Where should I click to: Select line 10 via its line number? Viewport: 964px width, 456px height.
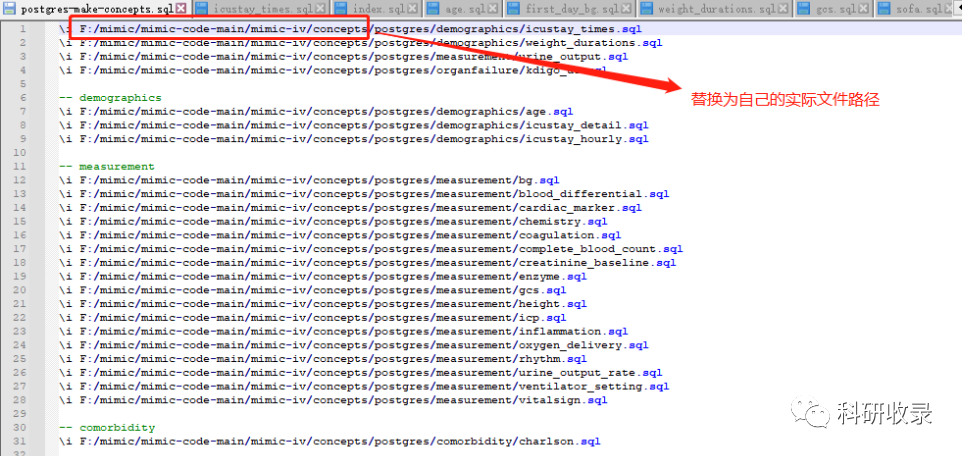tap(20, 153)
